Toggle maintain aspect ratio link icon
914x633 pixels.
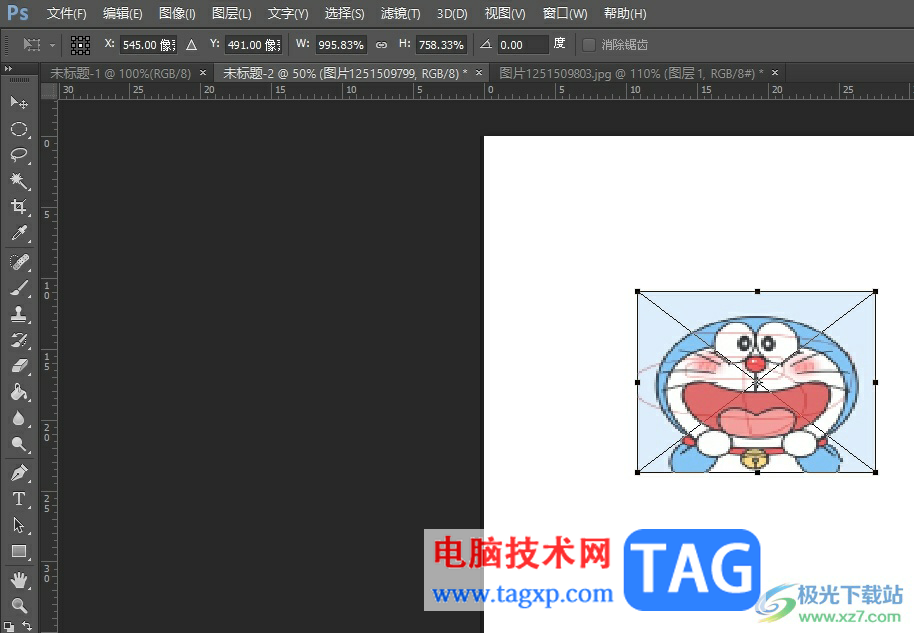point(381,45)
